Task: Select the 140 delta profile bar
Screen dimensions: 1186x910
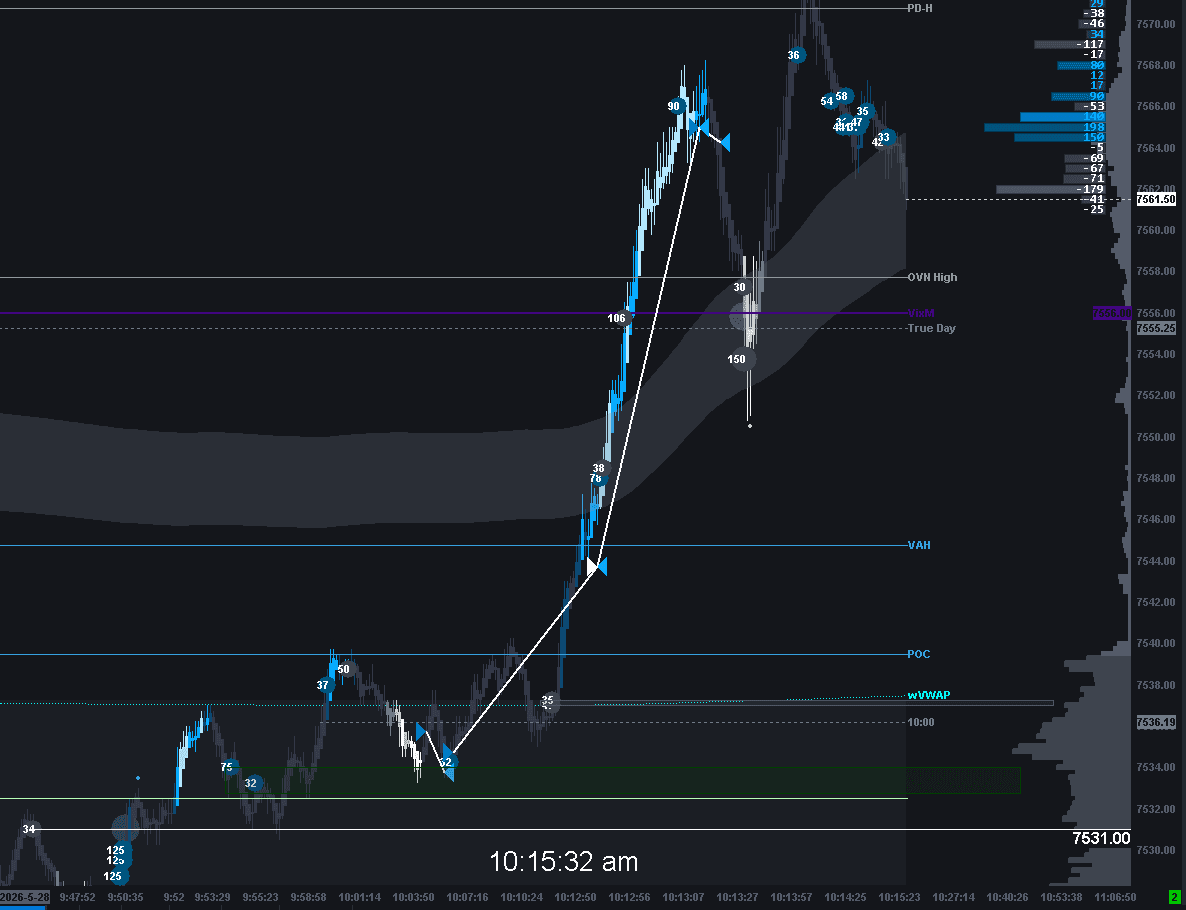Action: (1062, 117)
